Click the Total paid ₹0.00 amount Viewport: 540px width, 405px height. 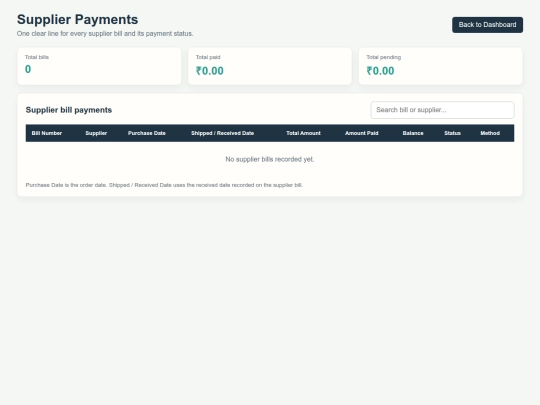coord(210,71)
